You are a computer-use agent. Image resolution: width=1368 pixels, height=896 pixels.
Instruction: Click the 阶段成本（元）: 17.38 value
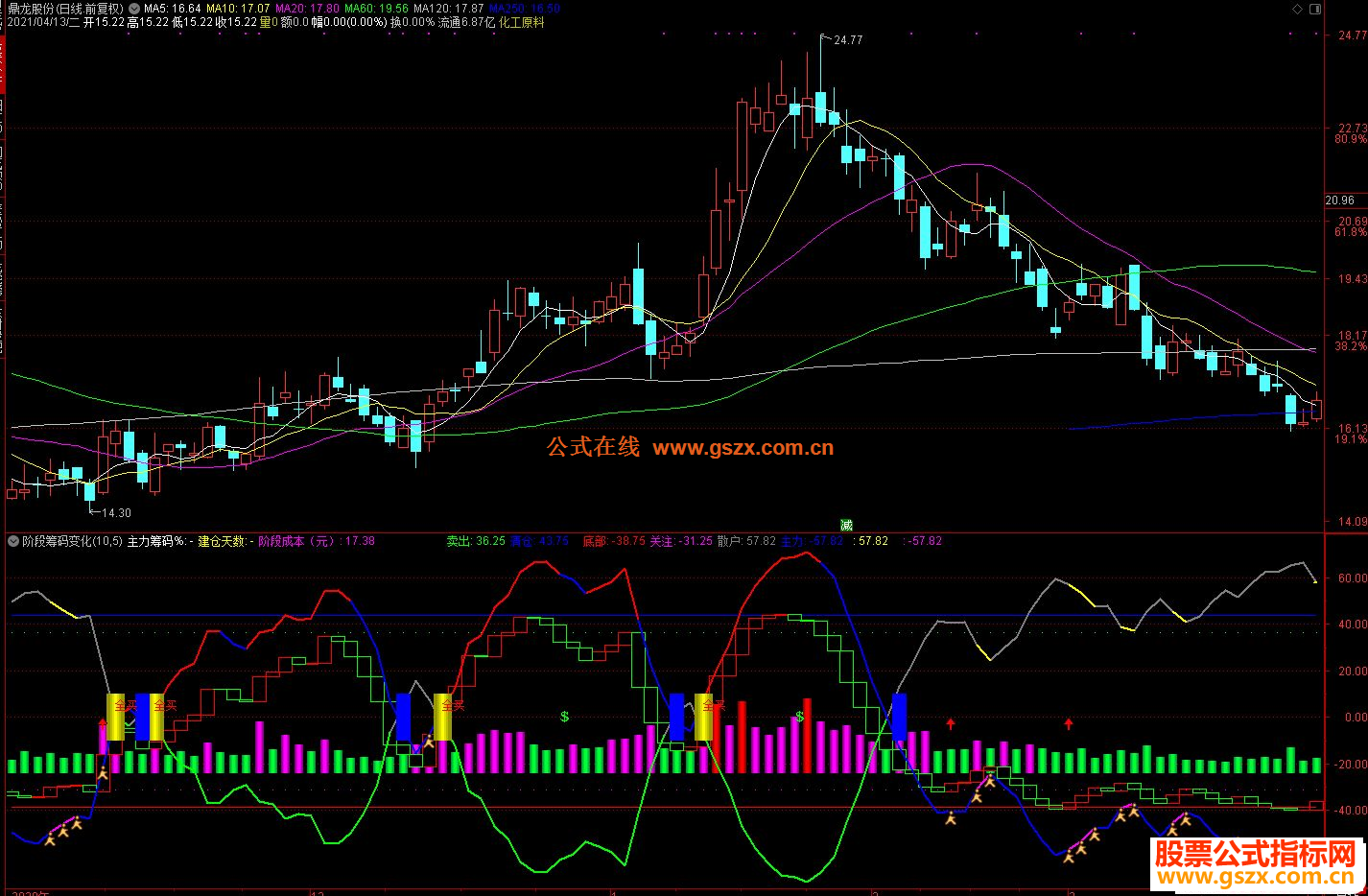tap(317, 541)
